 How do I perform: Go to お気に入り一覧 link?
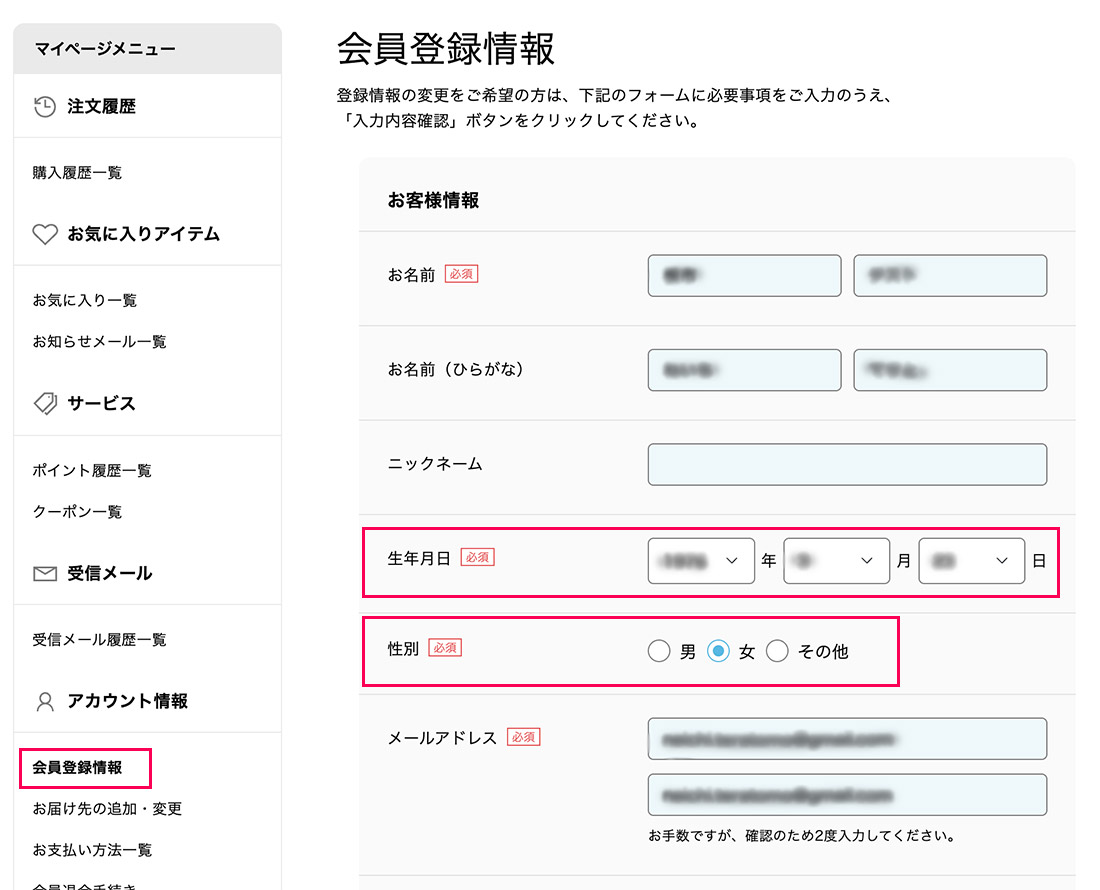85,300
